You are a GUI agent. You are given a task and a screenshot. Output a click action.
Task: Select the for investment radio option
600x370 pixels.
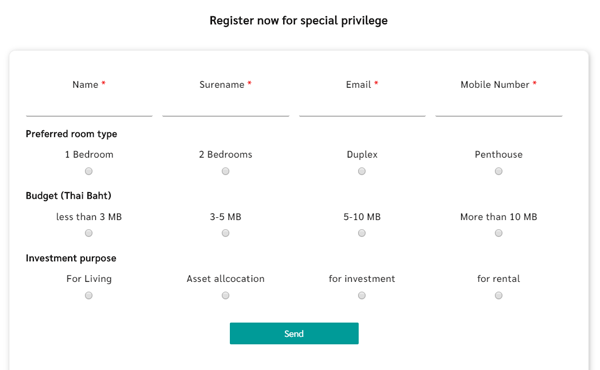pos(362,295)
